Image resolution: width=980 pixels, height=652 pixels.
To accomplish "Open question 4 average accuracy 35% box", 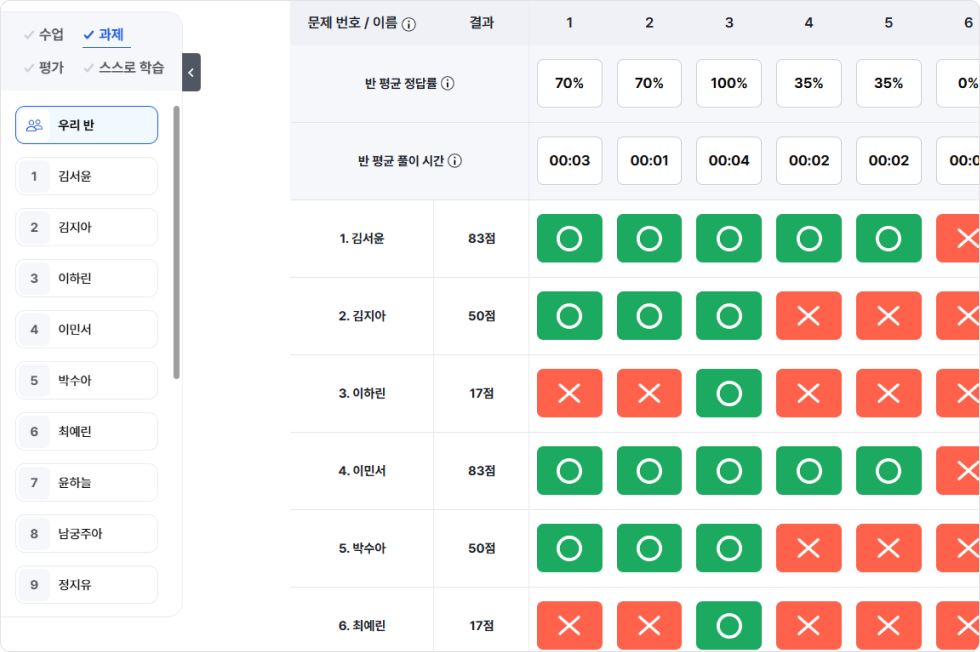I will point(809,83).
